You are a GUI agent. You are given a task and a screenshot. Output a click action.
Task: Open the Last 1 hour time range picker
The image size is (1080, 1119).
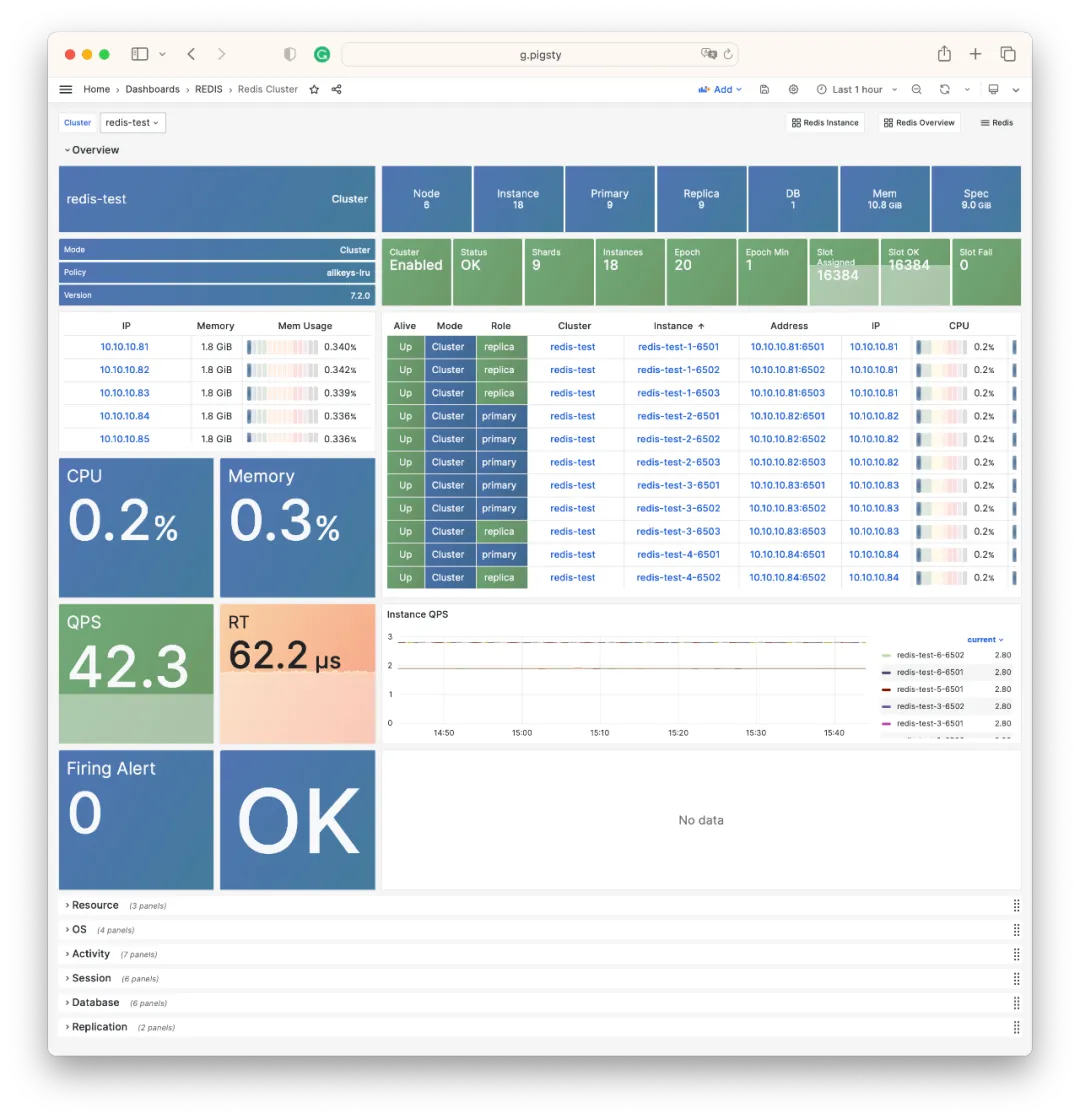coord(856,89)
